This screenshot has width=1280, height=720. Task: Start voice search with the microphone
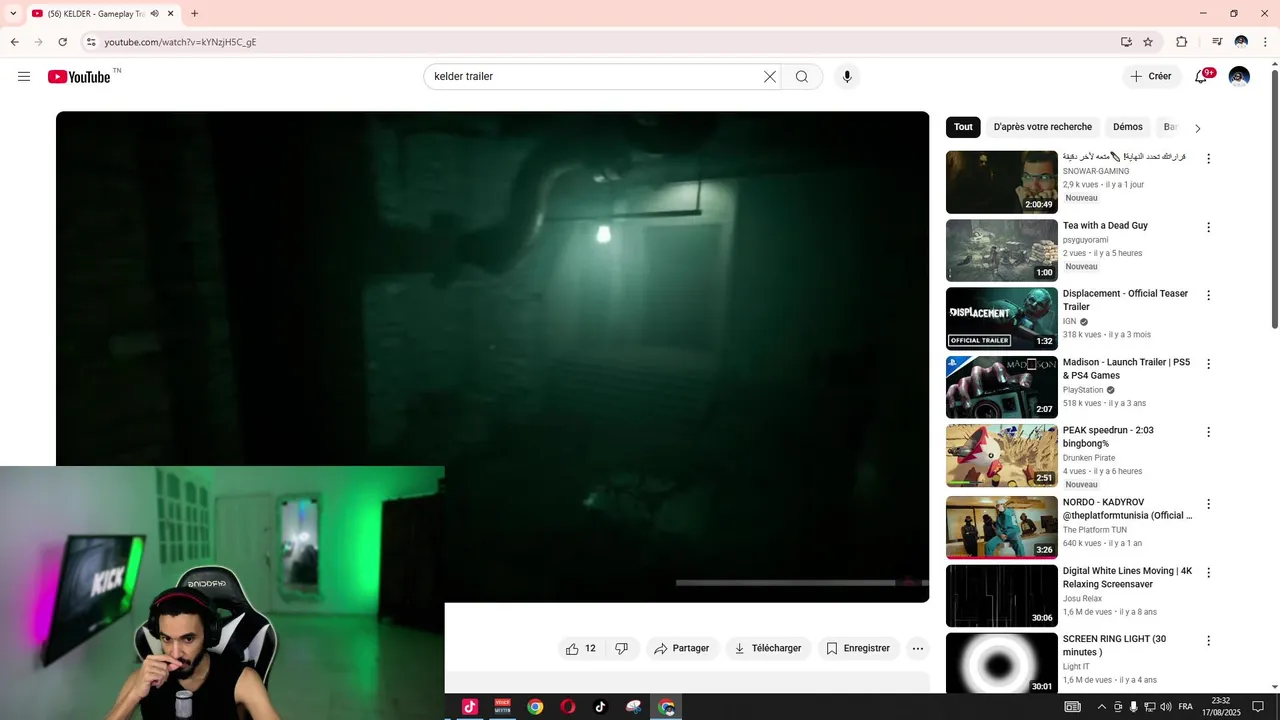click(x=847, y=77)
